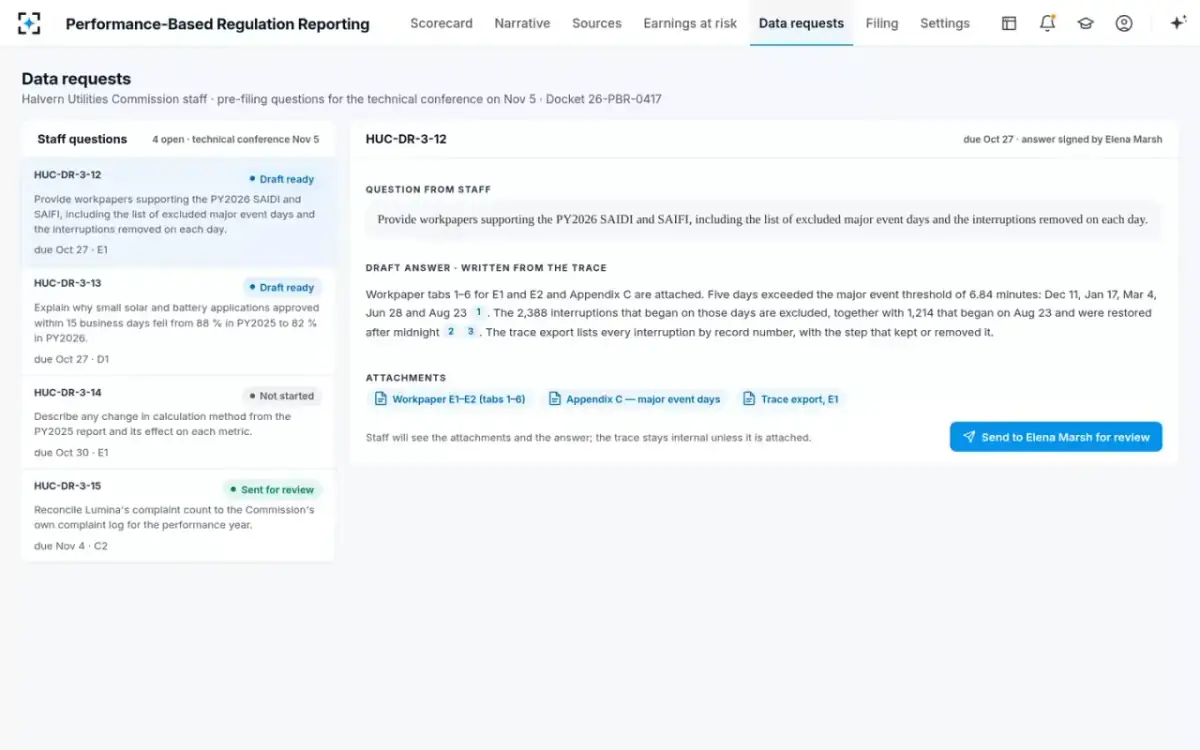Click 'due Nov 4 · C2' text
The image size is (1200, 750).
[x=71, y=546]
